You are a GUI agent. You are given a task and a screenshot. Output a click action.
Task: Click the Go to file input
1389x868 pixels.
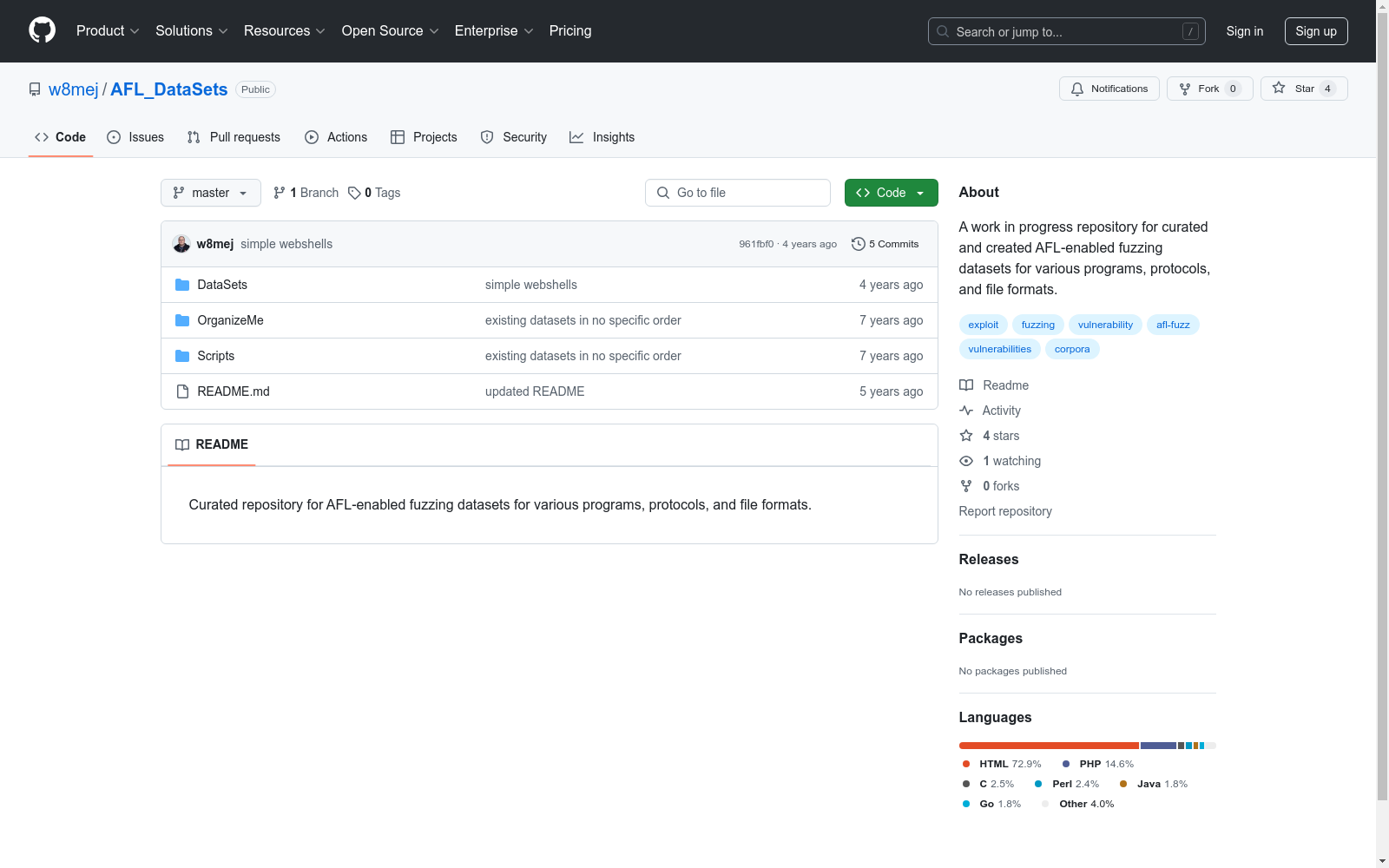pos(738,193)
